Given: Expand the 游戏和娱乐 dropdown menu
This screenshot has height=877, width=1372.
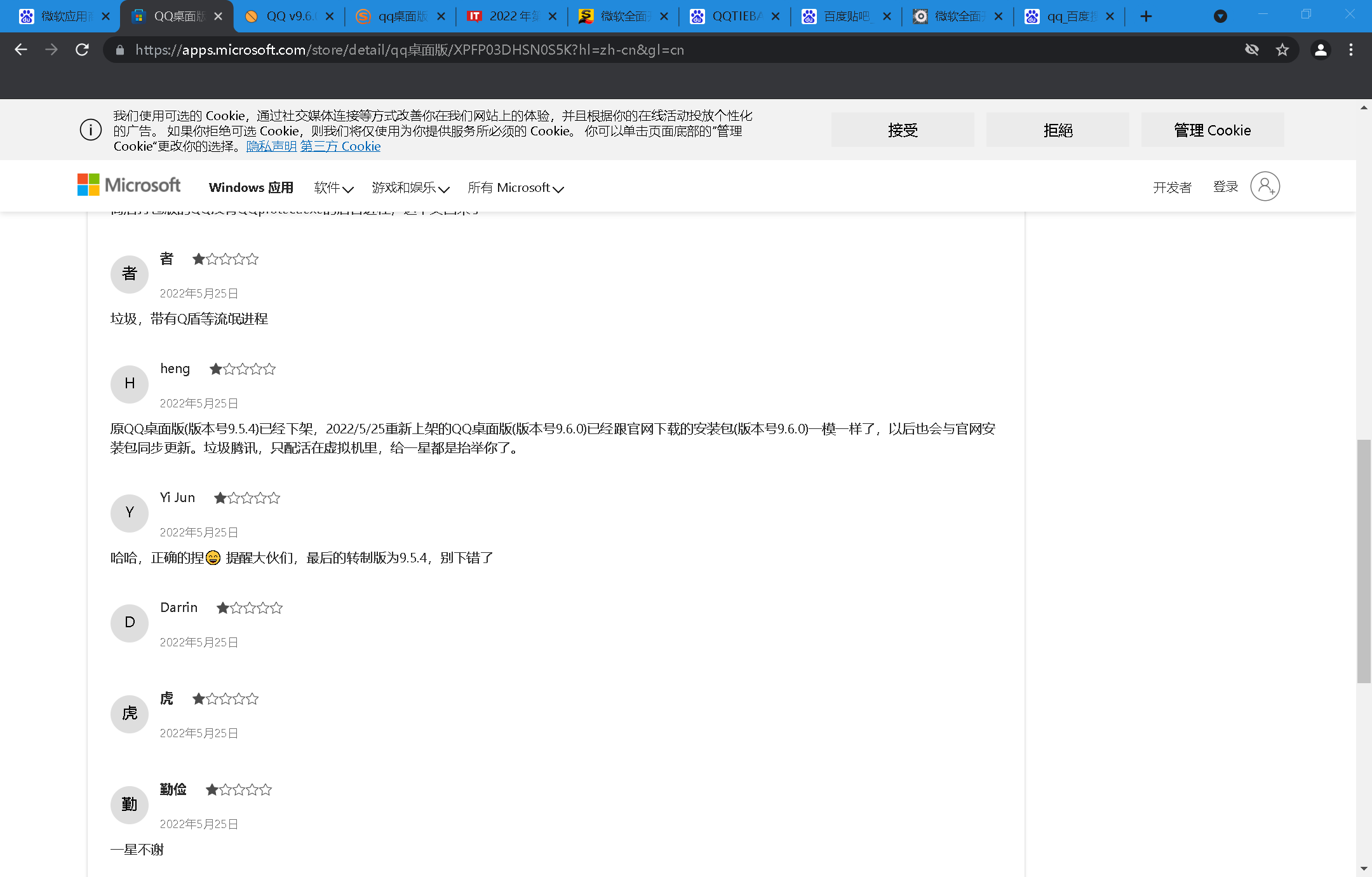Looking at the screenshot, I should click(410, 187).
